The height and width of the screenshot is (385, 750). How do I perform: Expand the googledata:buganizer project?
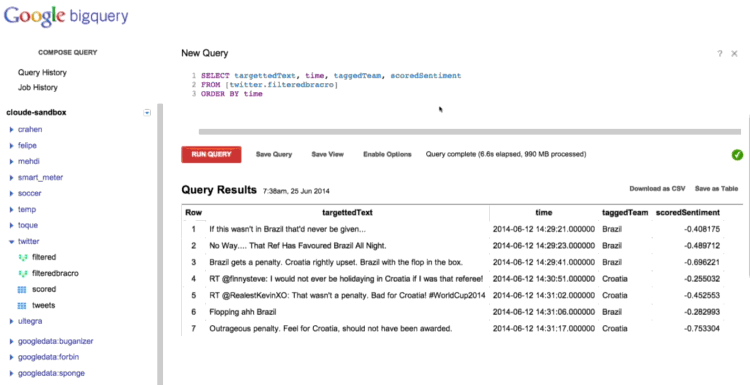click(11, 341)
